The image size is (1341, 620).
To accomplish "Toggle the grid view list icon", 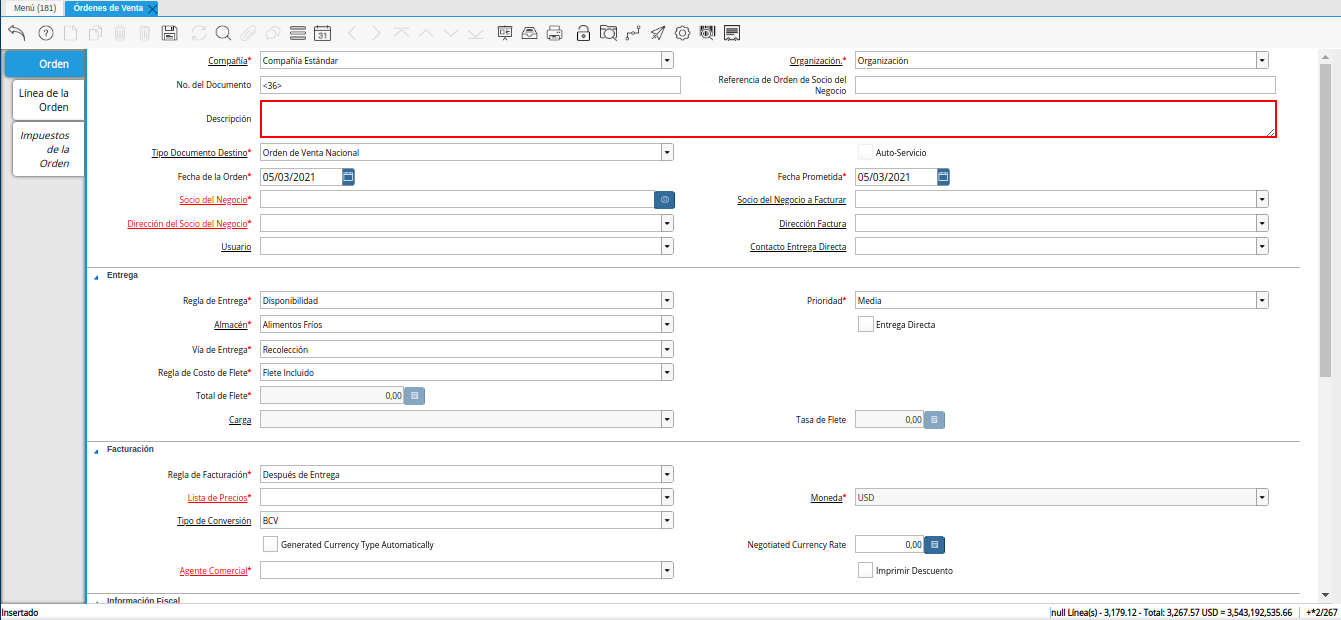I will tap(297, 33).
